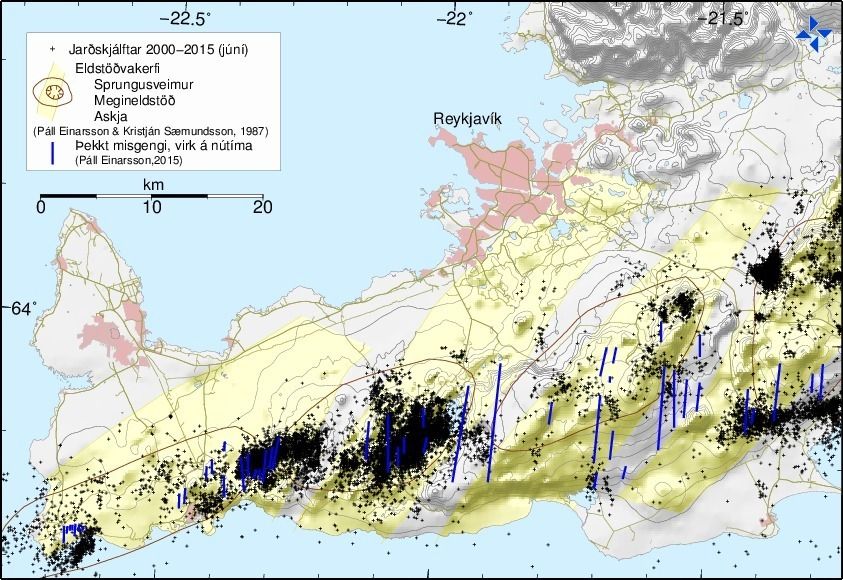Select legend text 'Sprungusveimur'
The width and height of the screenshot is (843, 580).
(144, 85)
